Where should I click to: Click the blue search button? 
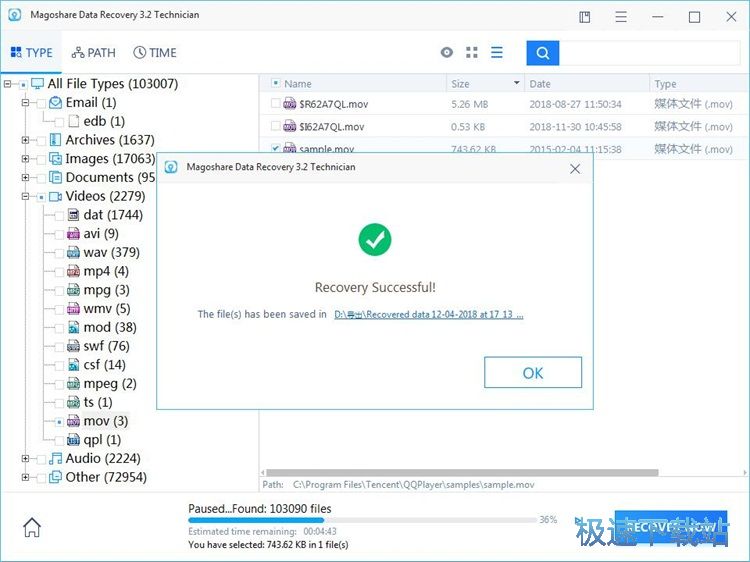(542, 53)
